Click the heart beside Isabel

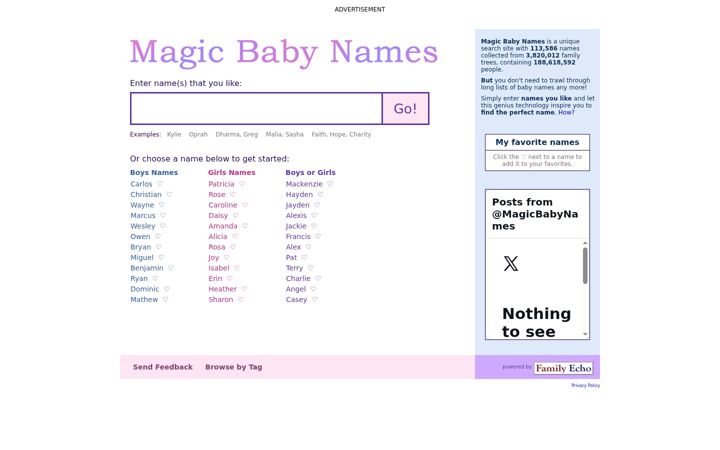[237, 268]
